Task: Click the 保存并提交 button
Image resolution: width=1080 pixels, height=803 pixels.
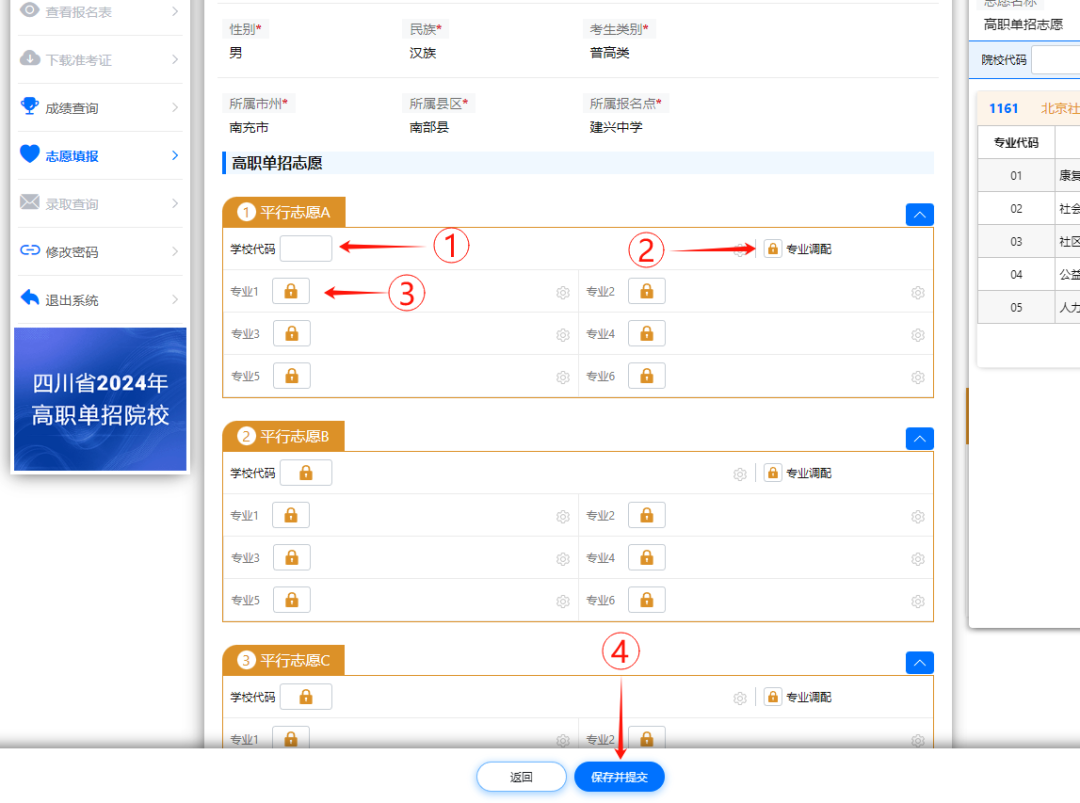Action: click(x=619, y=777)
